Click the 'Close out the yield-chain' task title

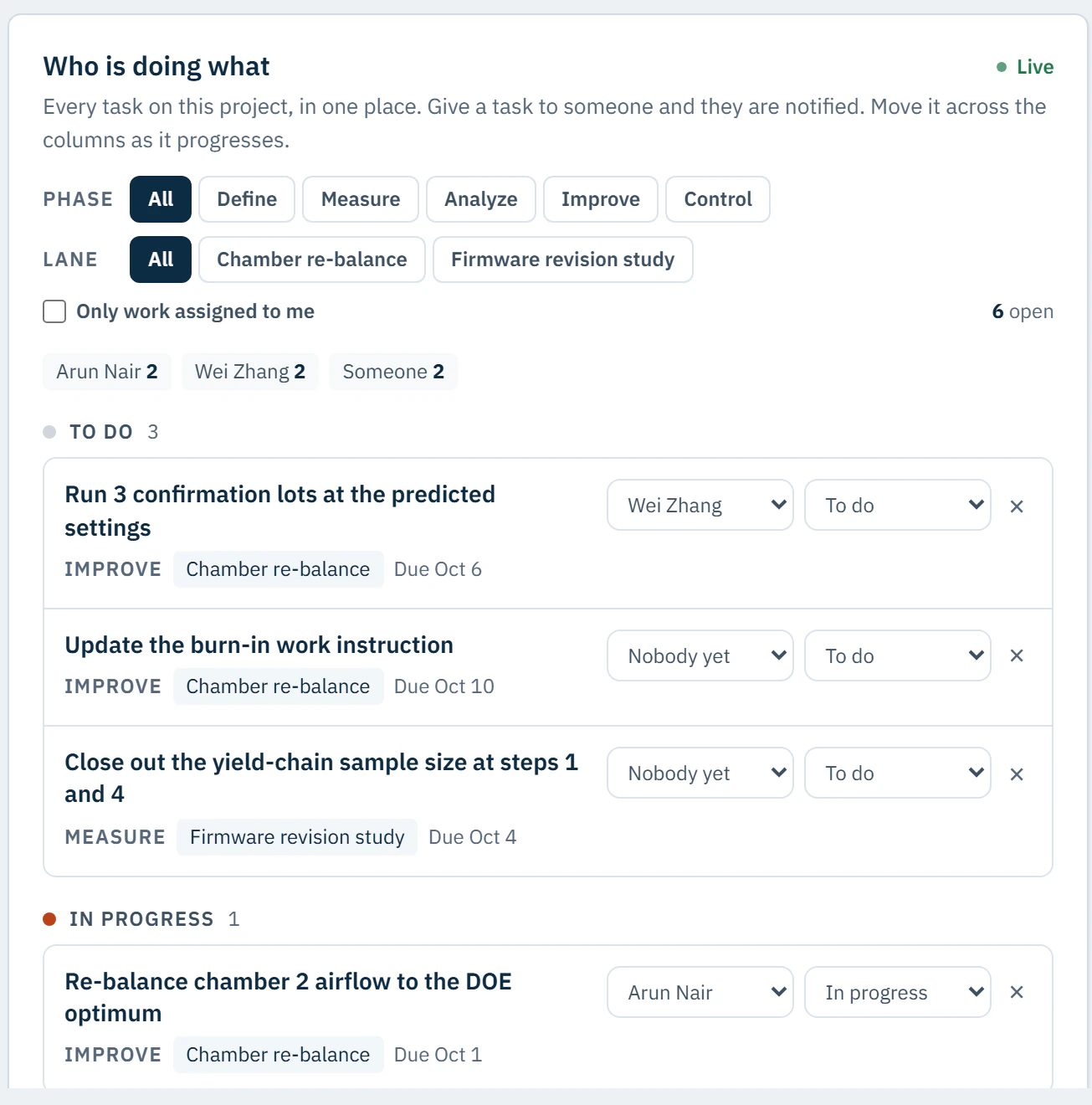321,778
